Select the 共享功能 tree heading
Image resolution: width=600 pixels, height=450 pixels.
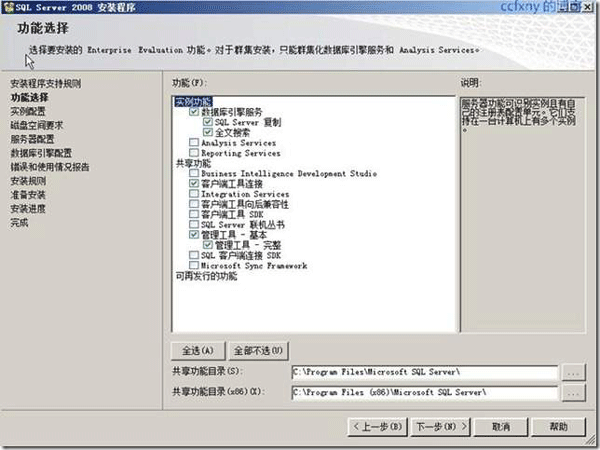(x=187, y=164)
